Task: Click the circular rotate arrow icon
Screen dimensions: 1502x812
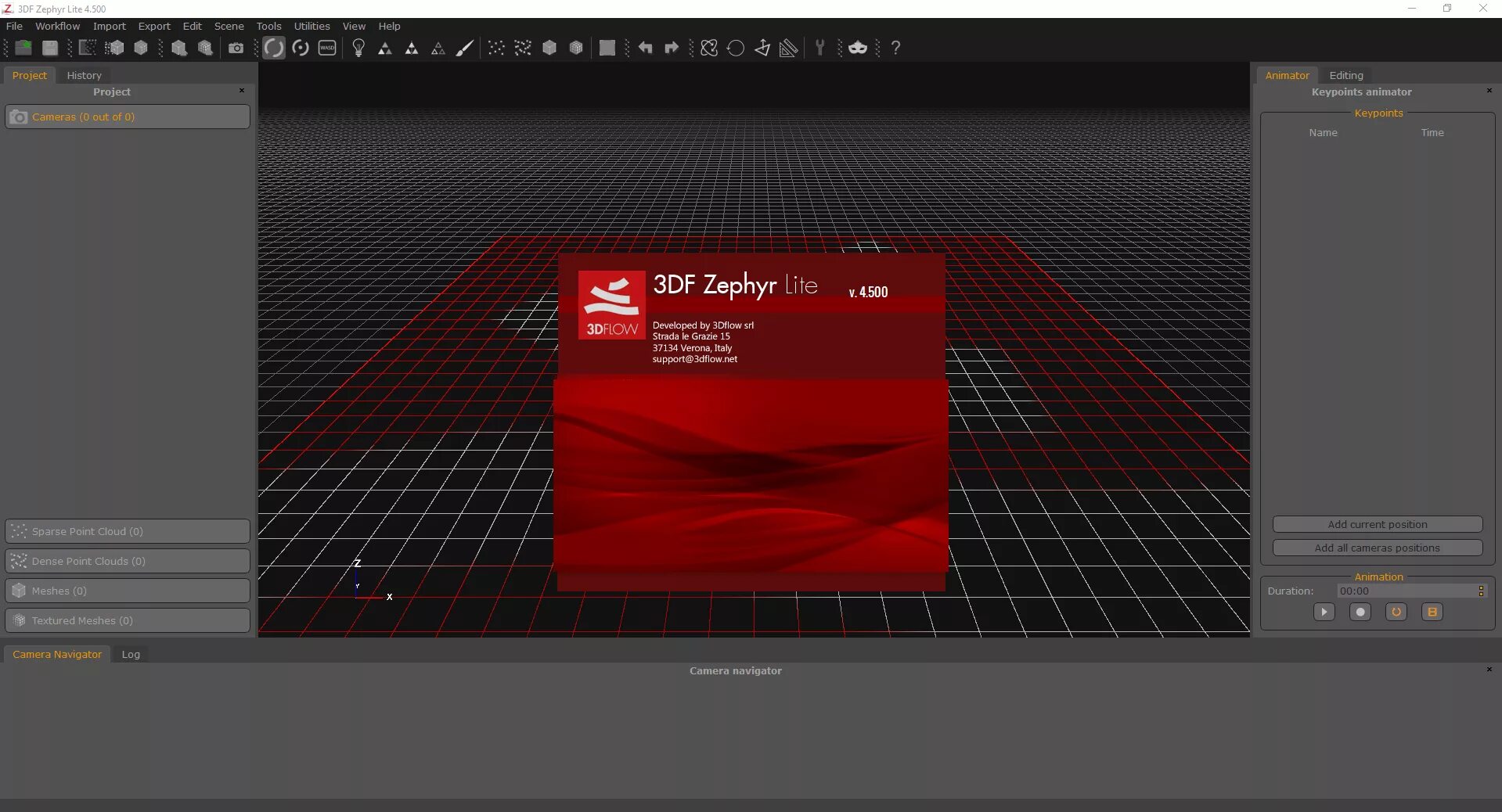Action: coord(736,48)
